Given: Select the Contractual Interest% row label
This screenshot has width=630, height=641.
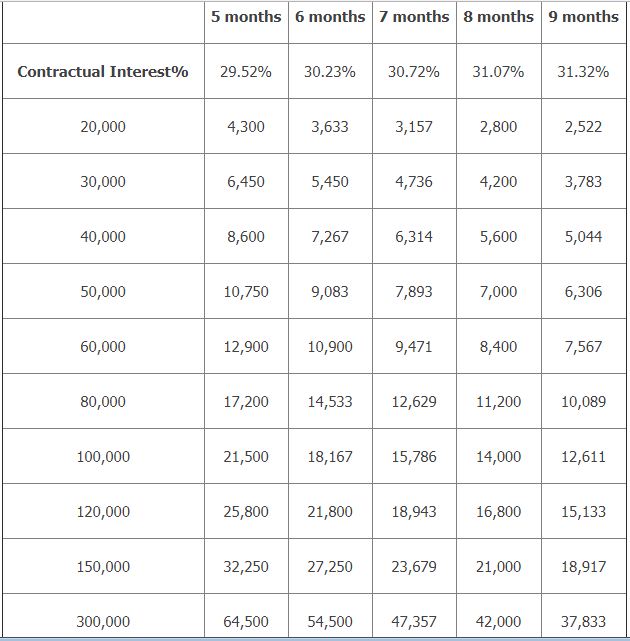Looking at the screenshot, I should pos(103,72).
